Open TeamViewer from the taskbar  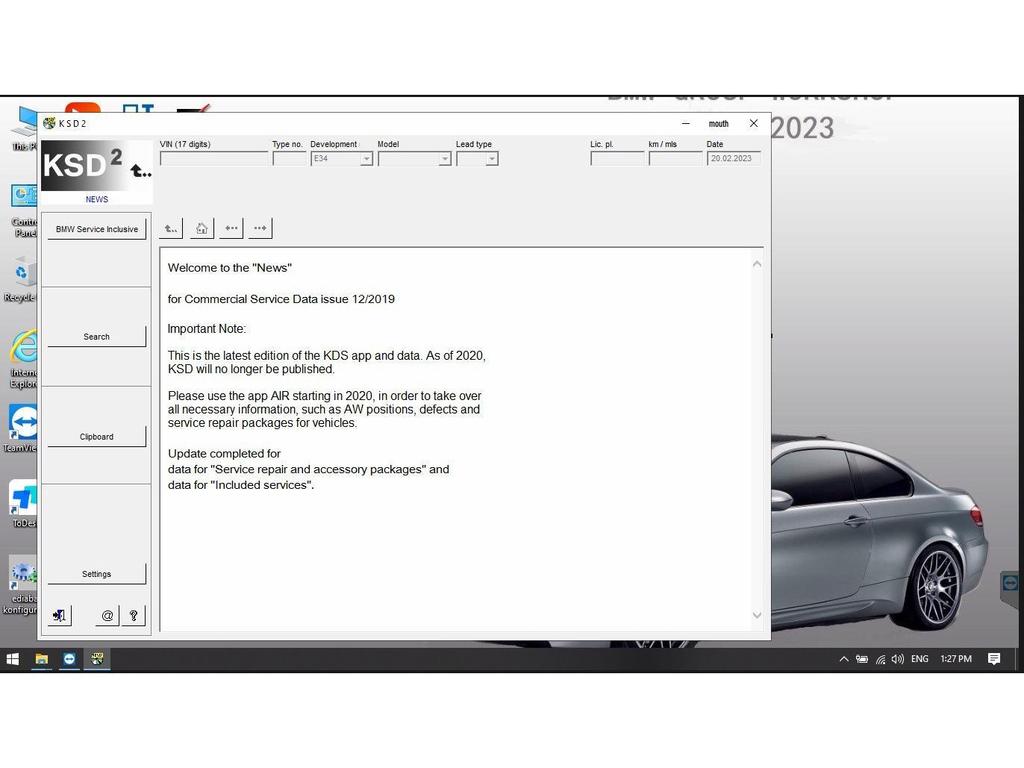pos(69,659)
